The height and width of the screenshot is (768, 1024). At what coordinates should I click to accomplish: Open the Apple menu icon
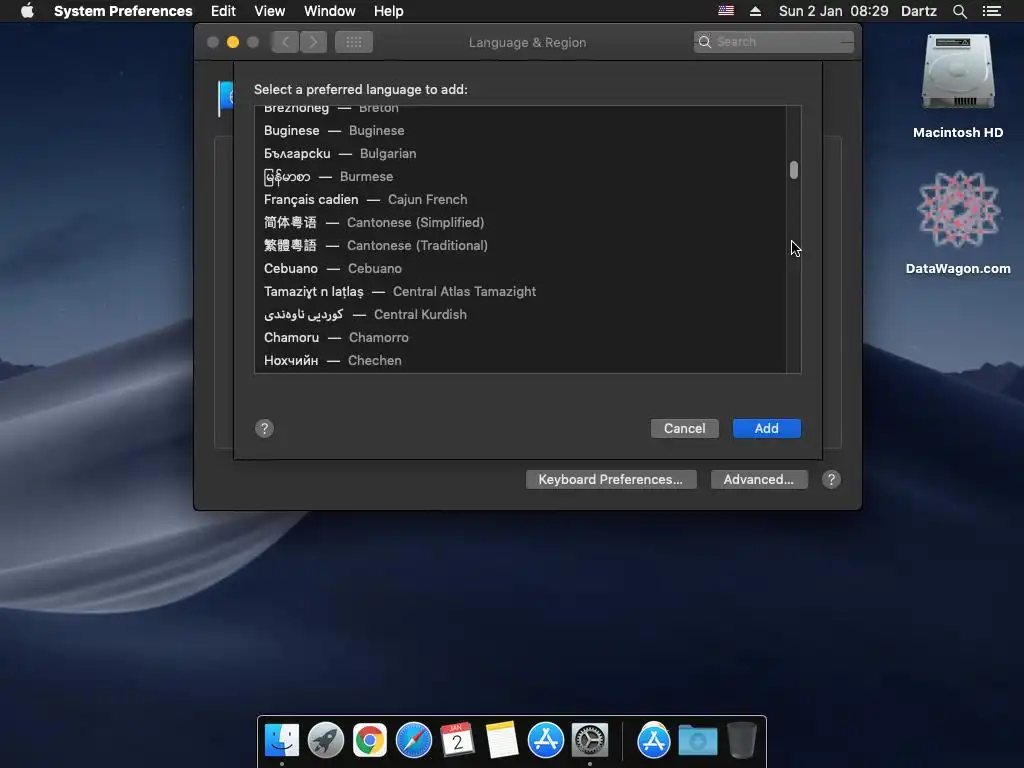pos(27,11)
